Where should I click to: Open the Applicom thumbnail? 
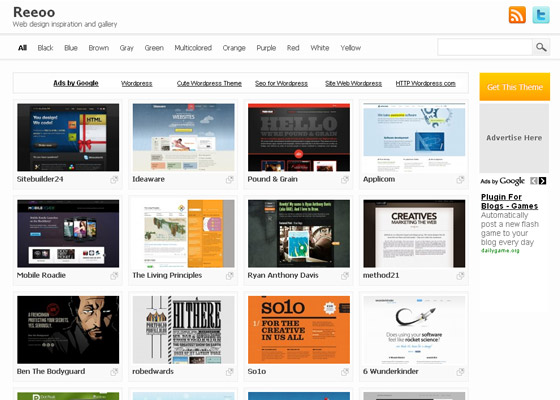tap(414, 138)
